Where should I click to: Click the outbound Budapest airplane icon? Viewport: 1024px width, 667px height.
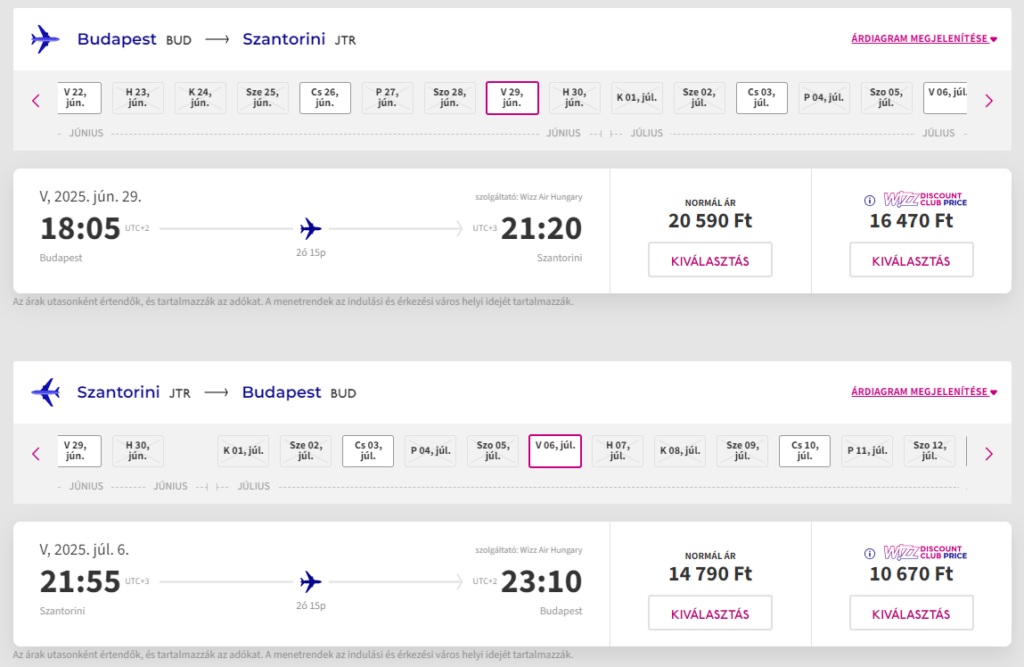tap(45, 39)
